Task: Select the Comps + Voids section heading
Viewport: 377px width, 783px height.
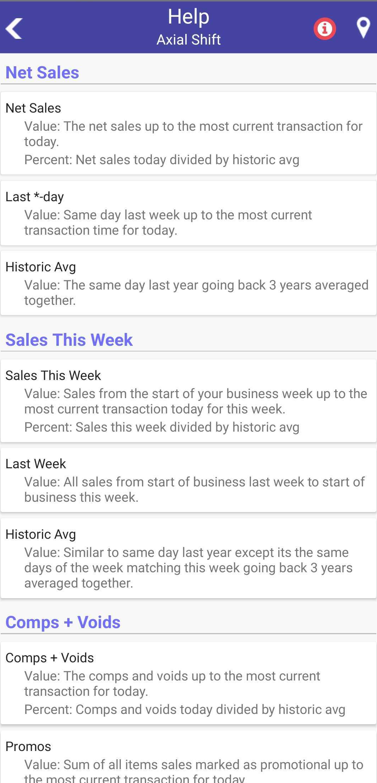Action: point(63,622)
